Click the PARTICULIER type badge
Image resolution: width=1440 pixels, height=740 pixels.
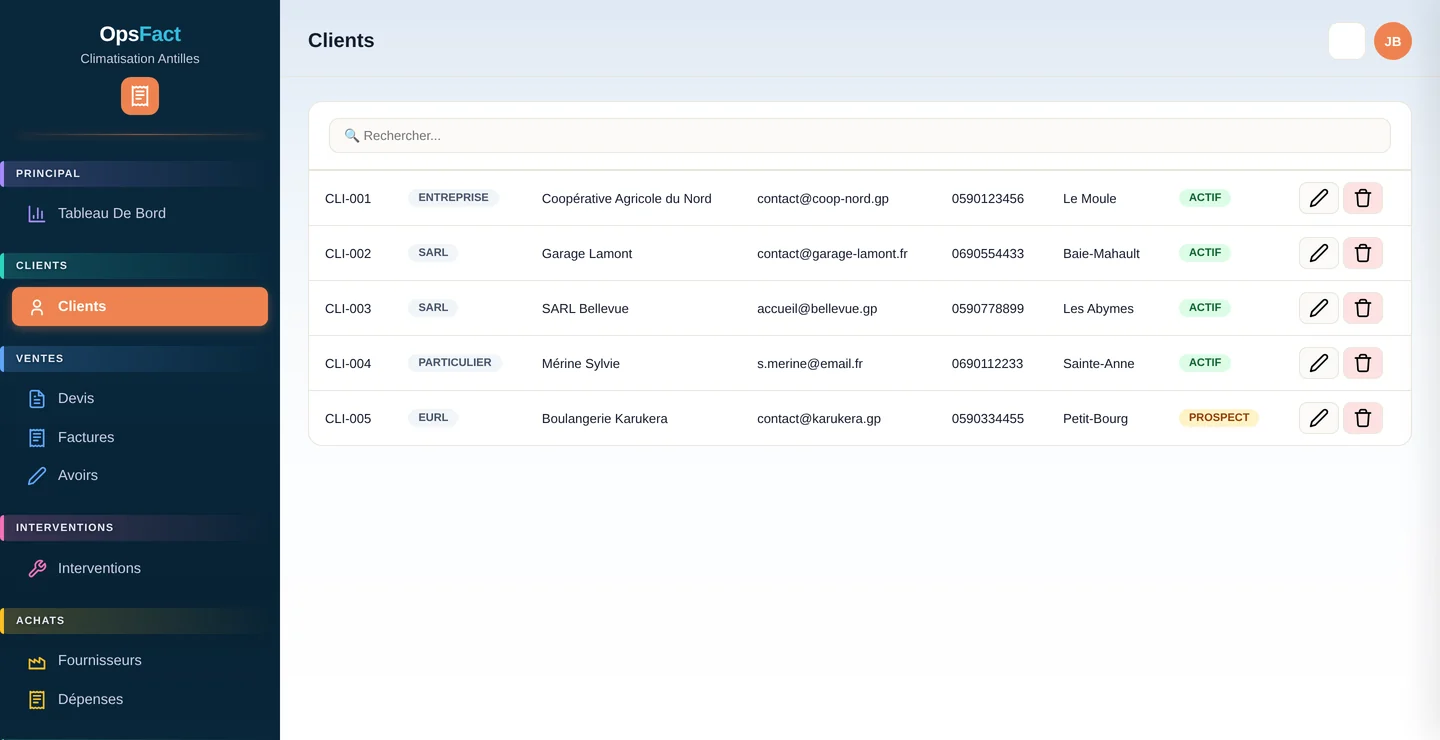455,362
